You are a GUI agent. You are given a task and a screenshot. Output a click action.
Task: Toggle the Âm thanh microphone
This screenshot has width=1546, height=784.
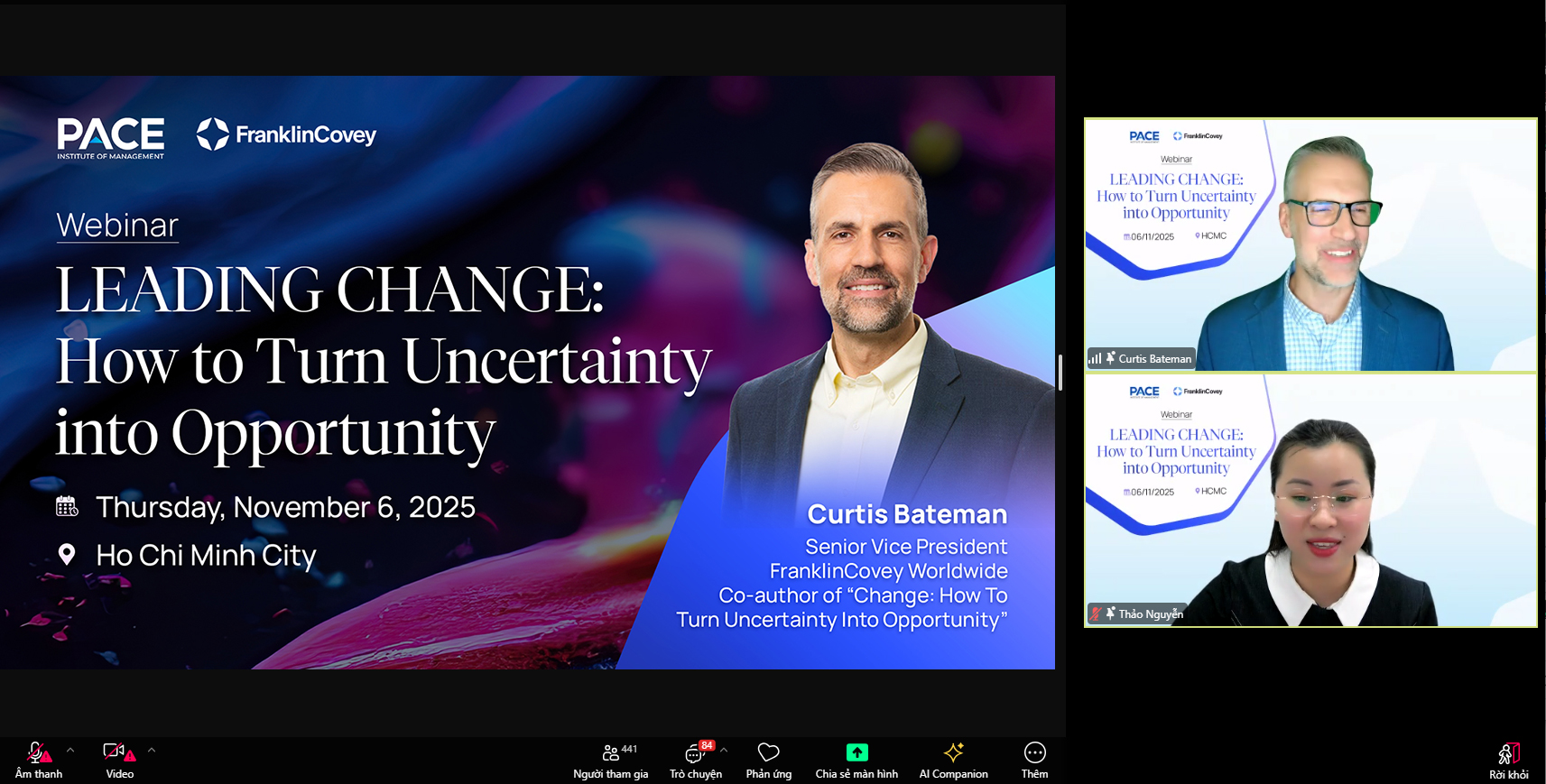tap(38, 760)
